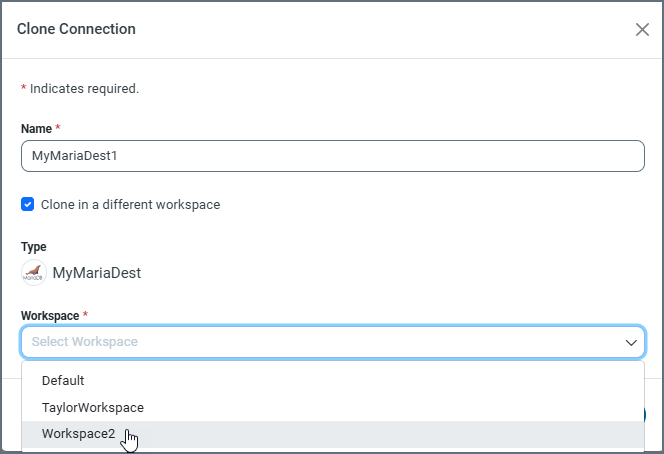
Task: Select the Default workspace option
Action: click(63, 380)
